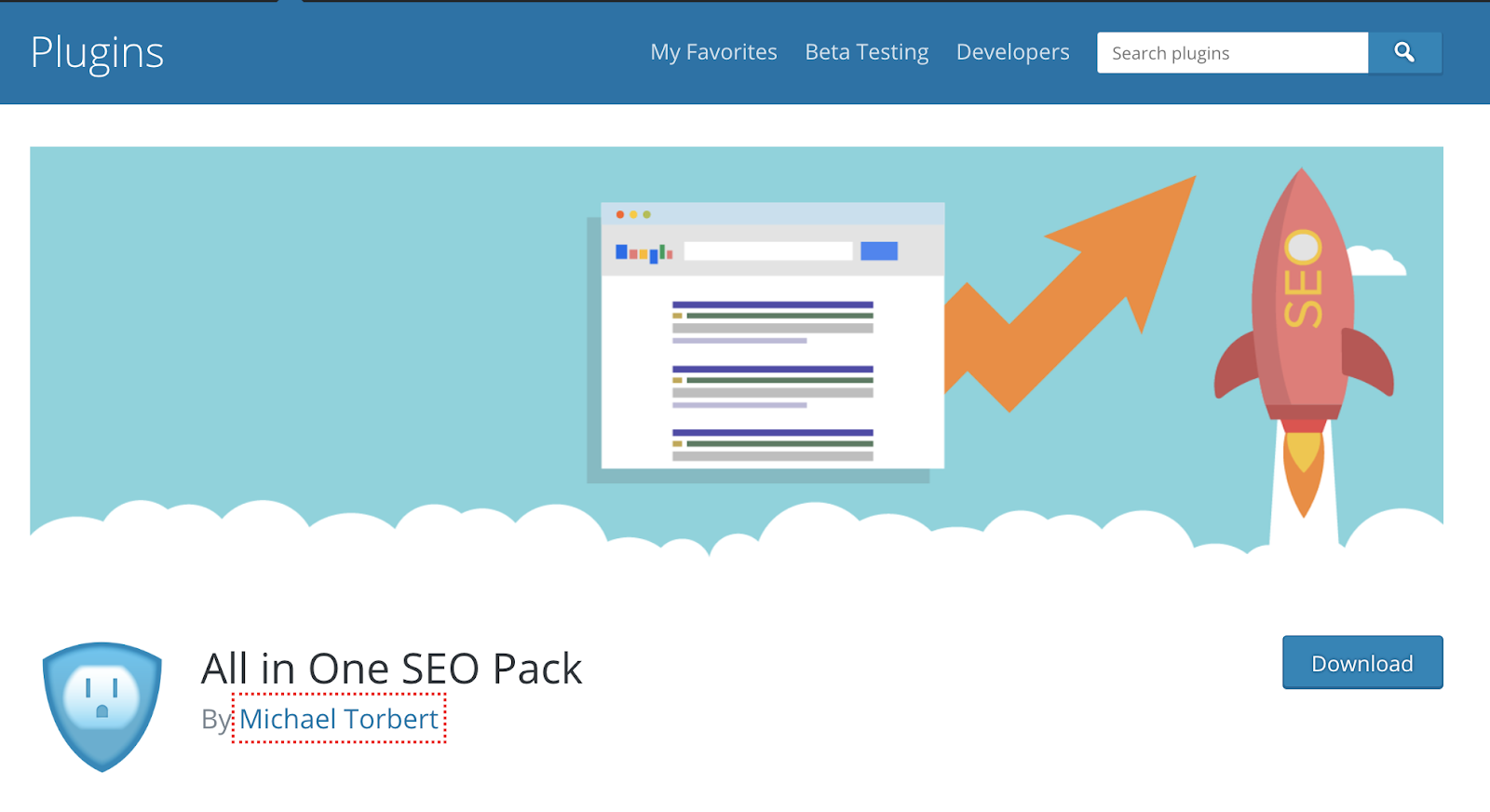Screen dimensions: 1490x812
Task: Focus the Search plugins input field
Action: coord(1233,53)
